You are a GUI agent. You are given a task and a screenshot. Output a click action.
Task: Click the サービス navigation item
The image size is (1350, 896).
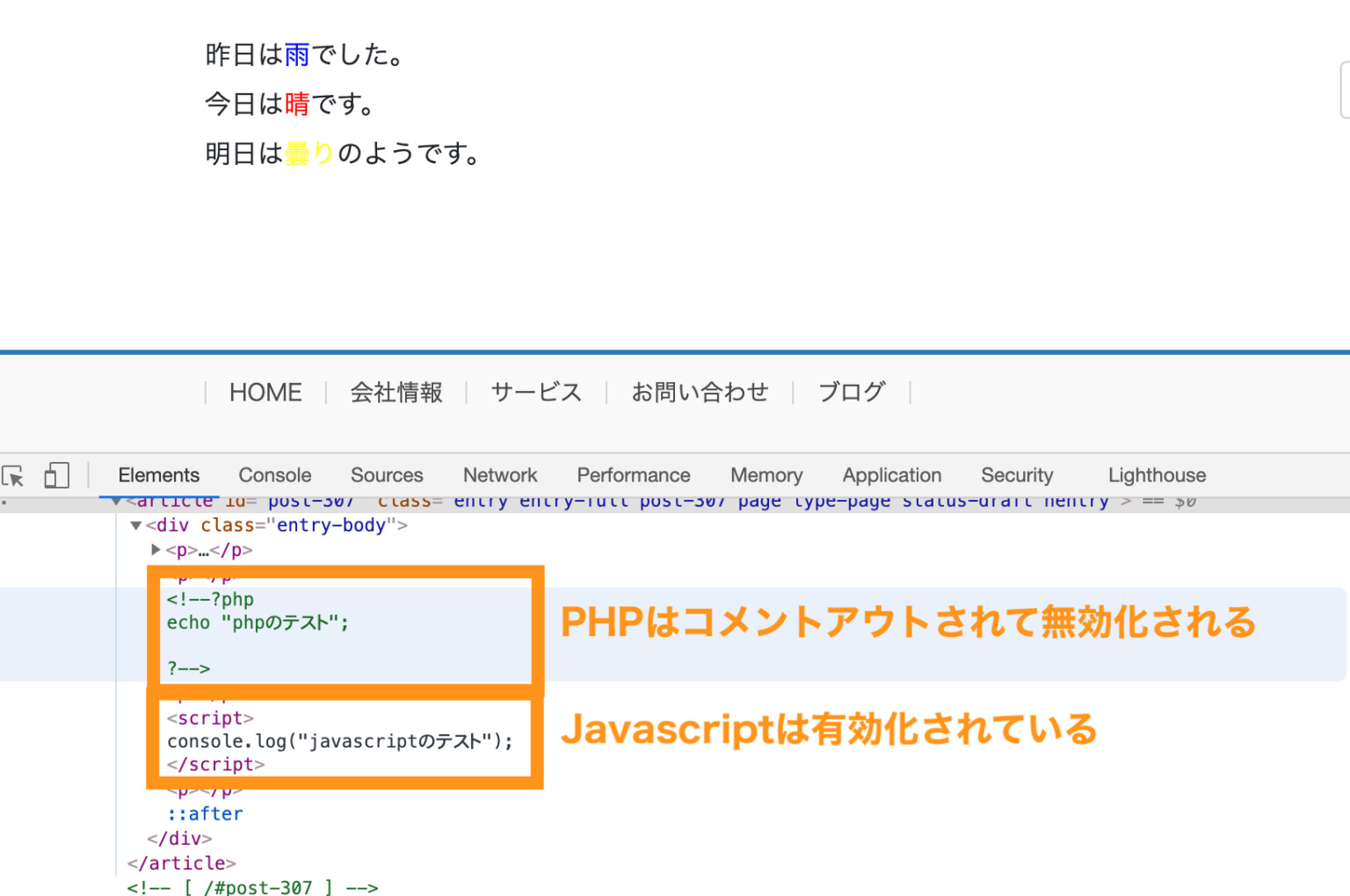click(x=535, y=393)
